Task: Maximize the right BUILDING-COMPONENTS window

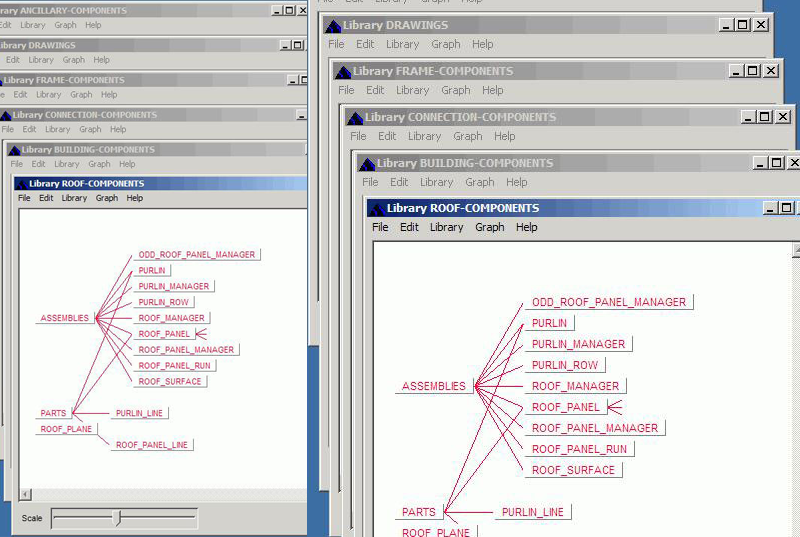Action: coord(777,163)
